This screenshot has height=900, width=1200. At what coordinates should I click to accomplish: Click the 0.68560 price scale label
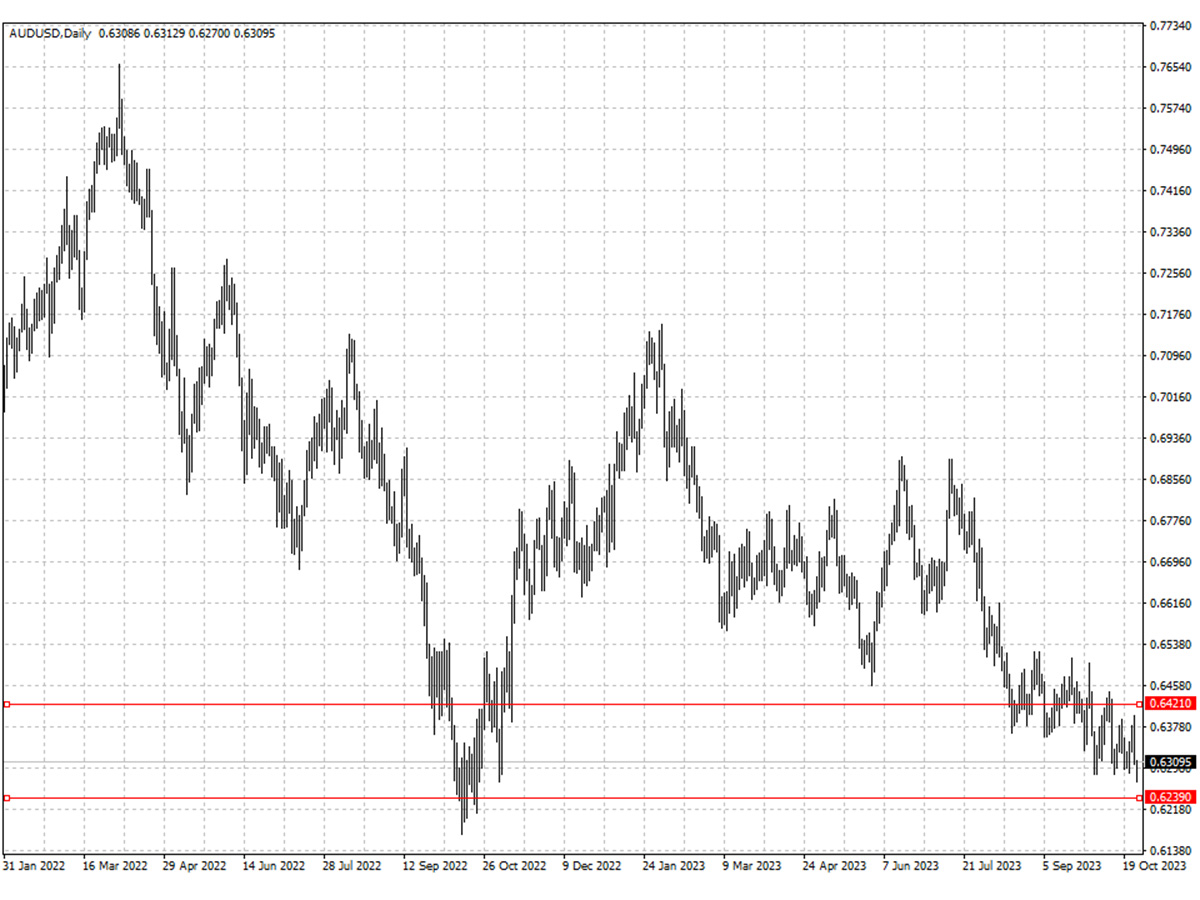click(x=1170, y=479)
